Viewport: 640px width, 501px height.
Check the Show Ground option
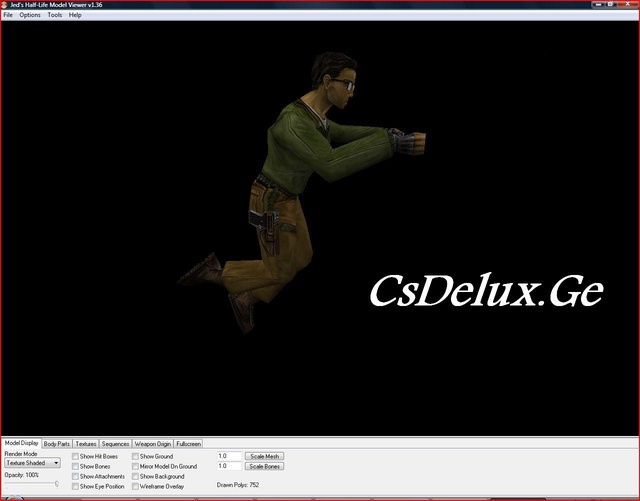click(x=135, y=456)
